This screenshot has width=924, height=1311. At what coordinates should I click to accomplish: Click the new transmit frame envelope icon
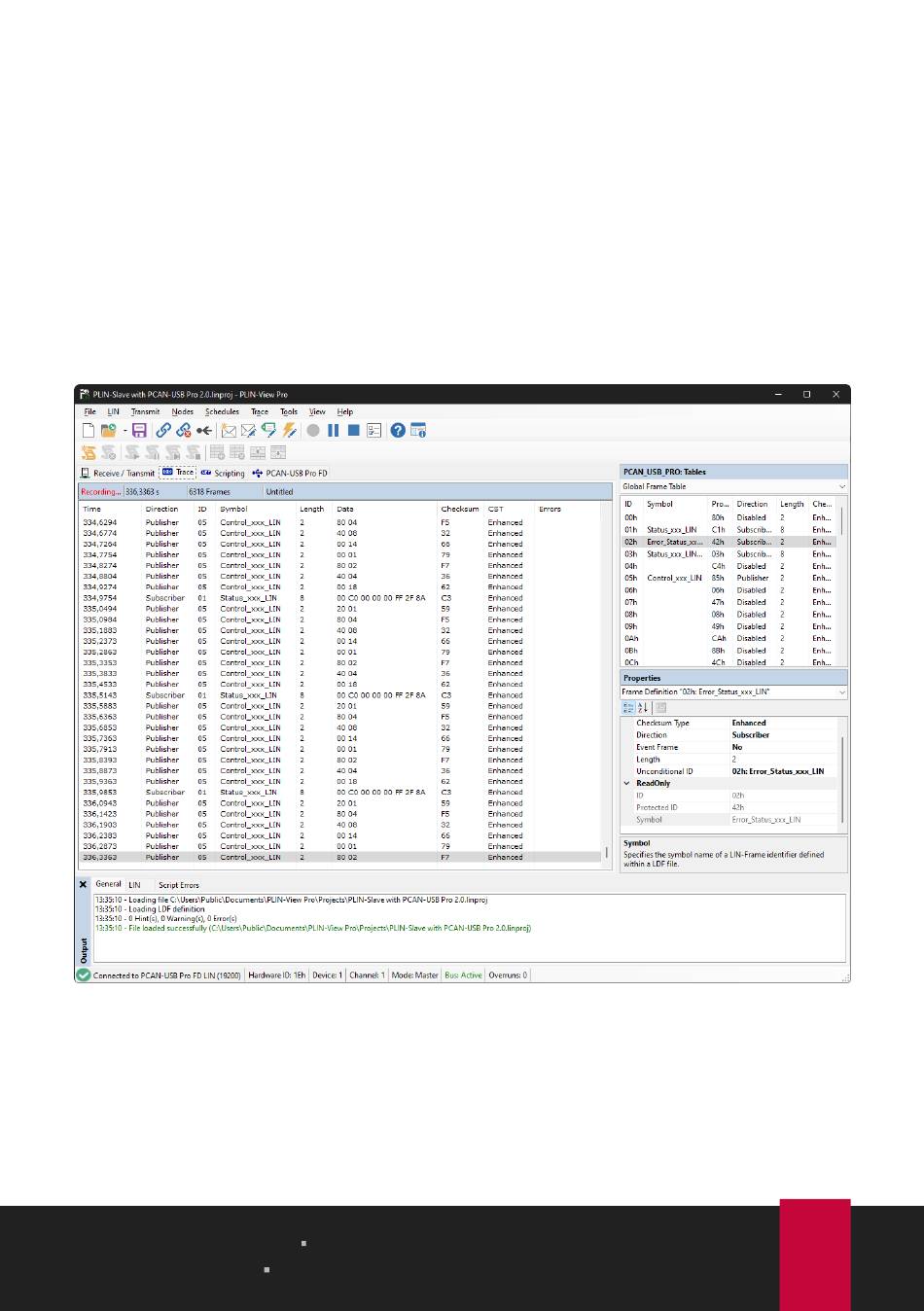coord(229,431)
